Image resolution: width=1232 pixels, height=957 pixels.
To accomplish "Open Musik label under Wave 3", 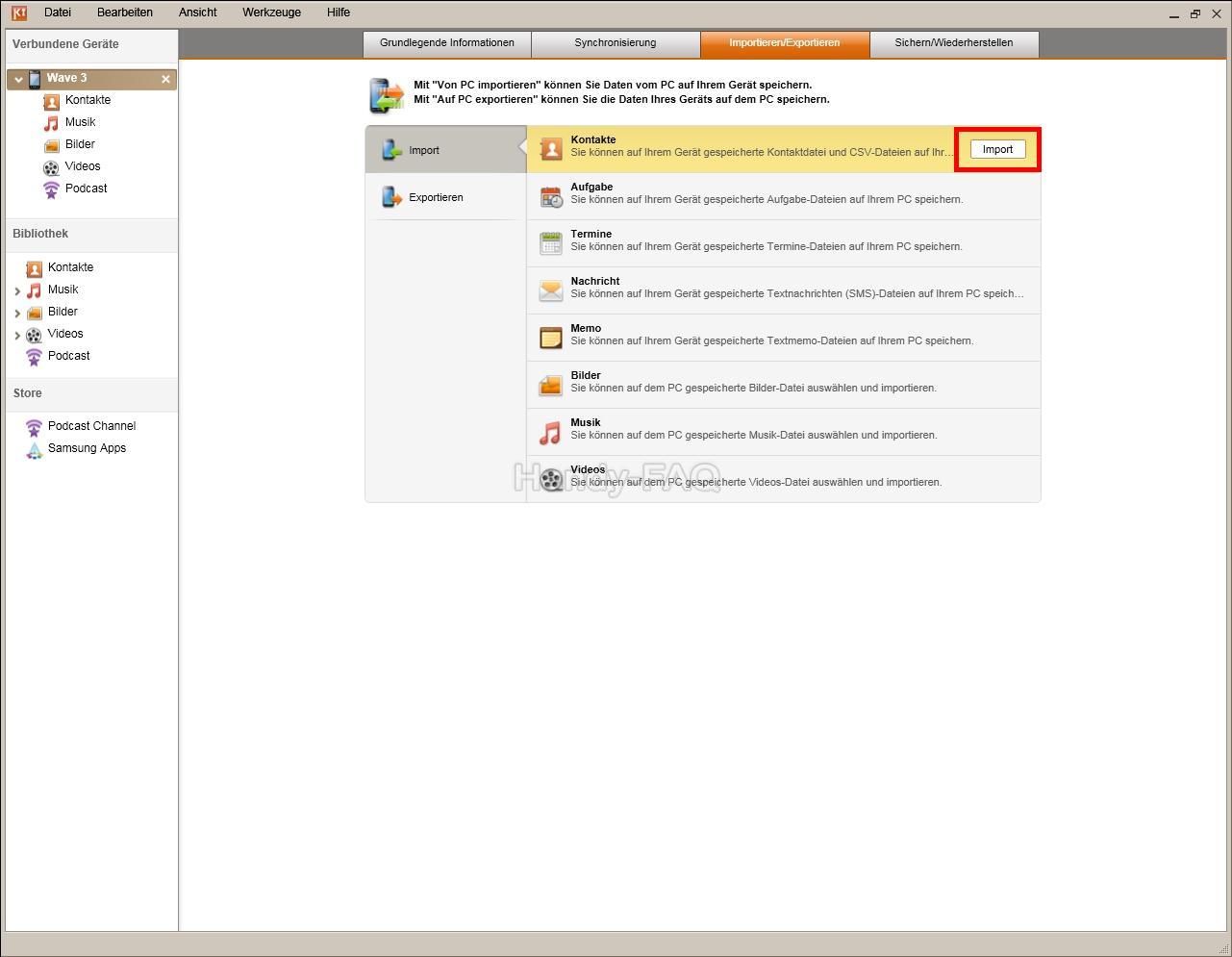I will (80, 122).
